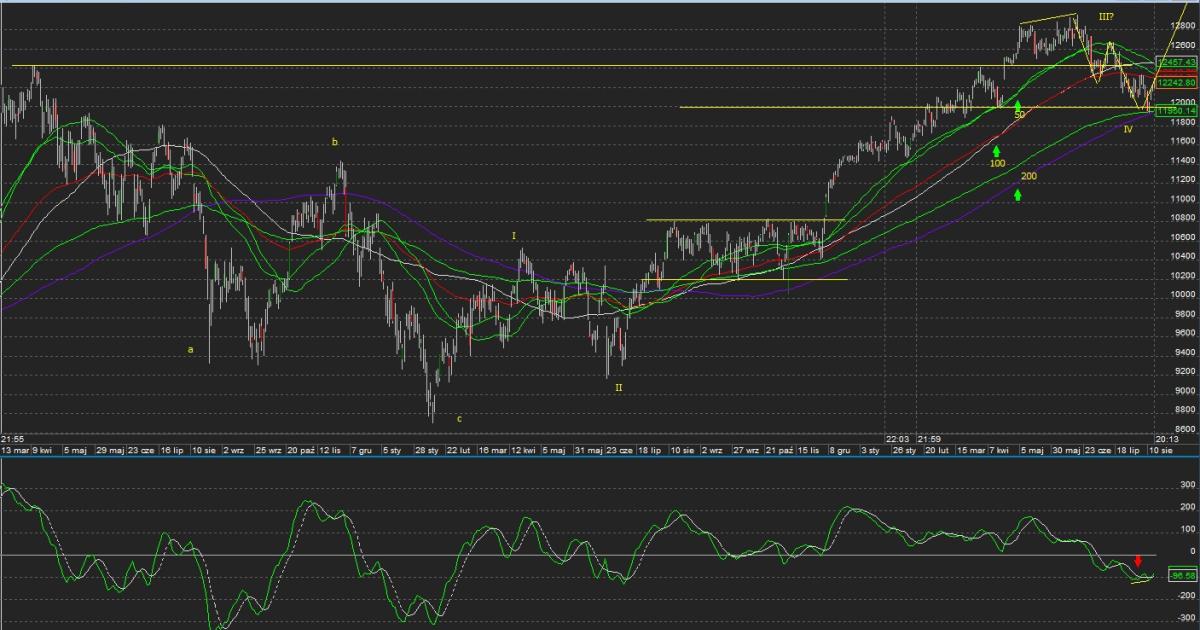Select the 11950.14 green price tag

[1176, 111]
